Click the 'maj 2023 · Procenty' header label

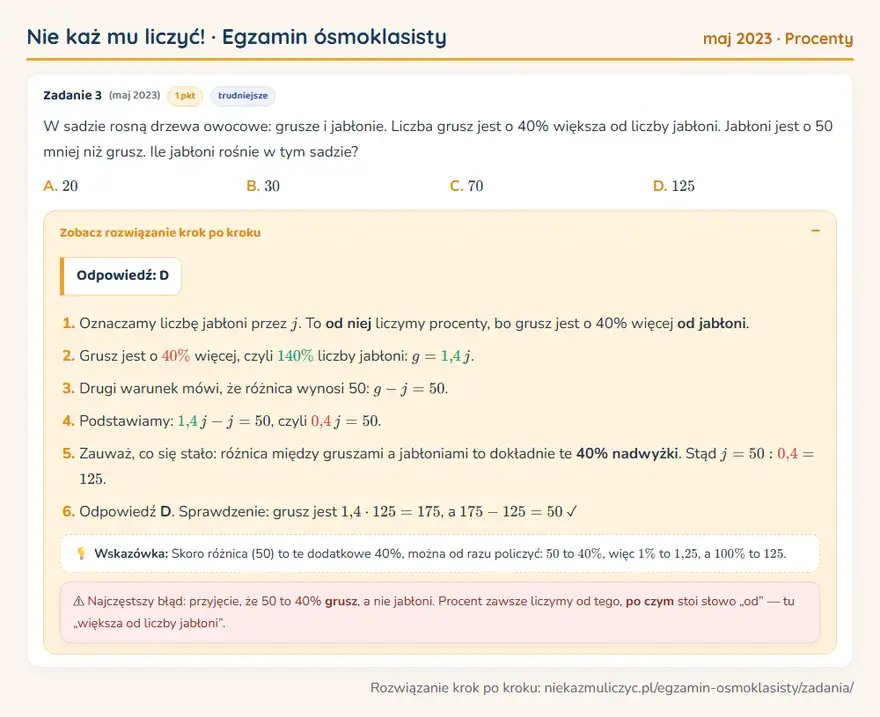pos(778,39)
